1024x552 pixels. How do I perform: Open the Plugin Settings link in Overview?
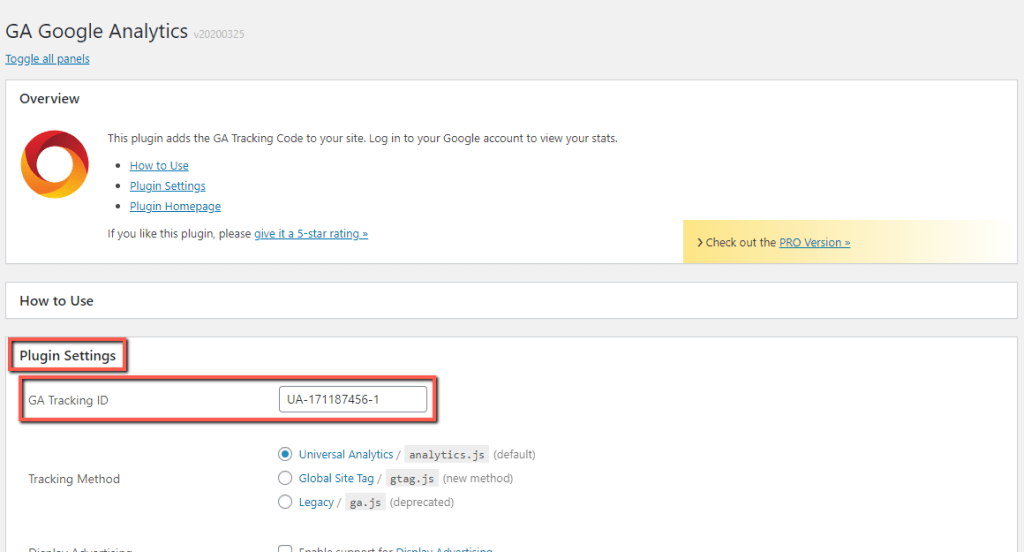167,186
